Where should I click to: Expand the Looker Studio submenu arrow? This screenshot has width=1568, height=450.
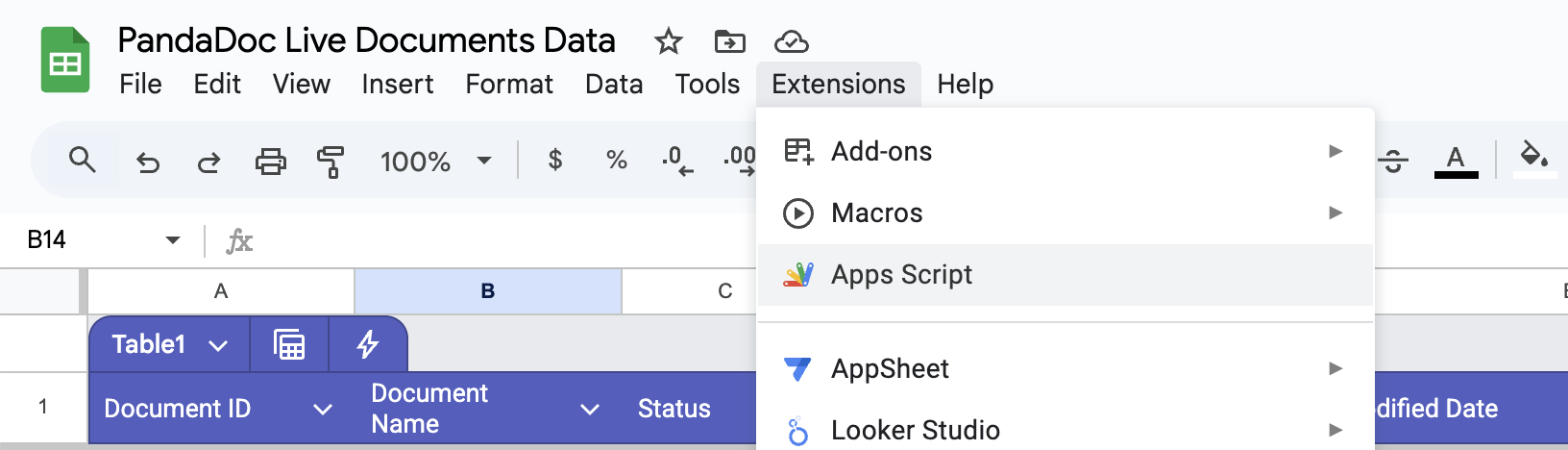point(1335,430)
